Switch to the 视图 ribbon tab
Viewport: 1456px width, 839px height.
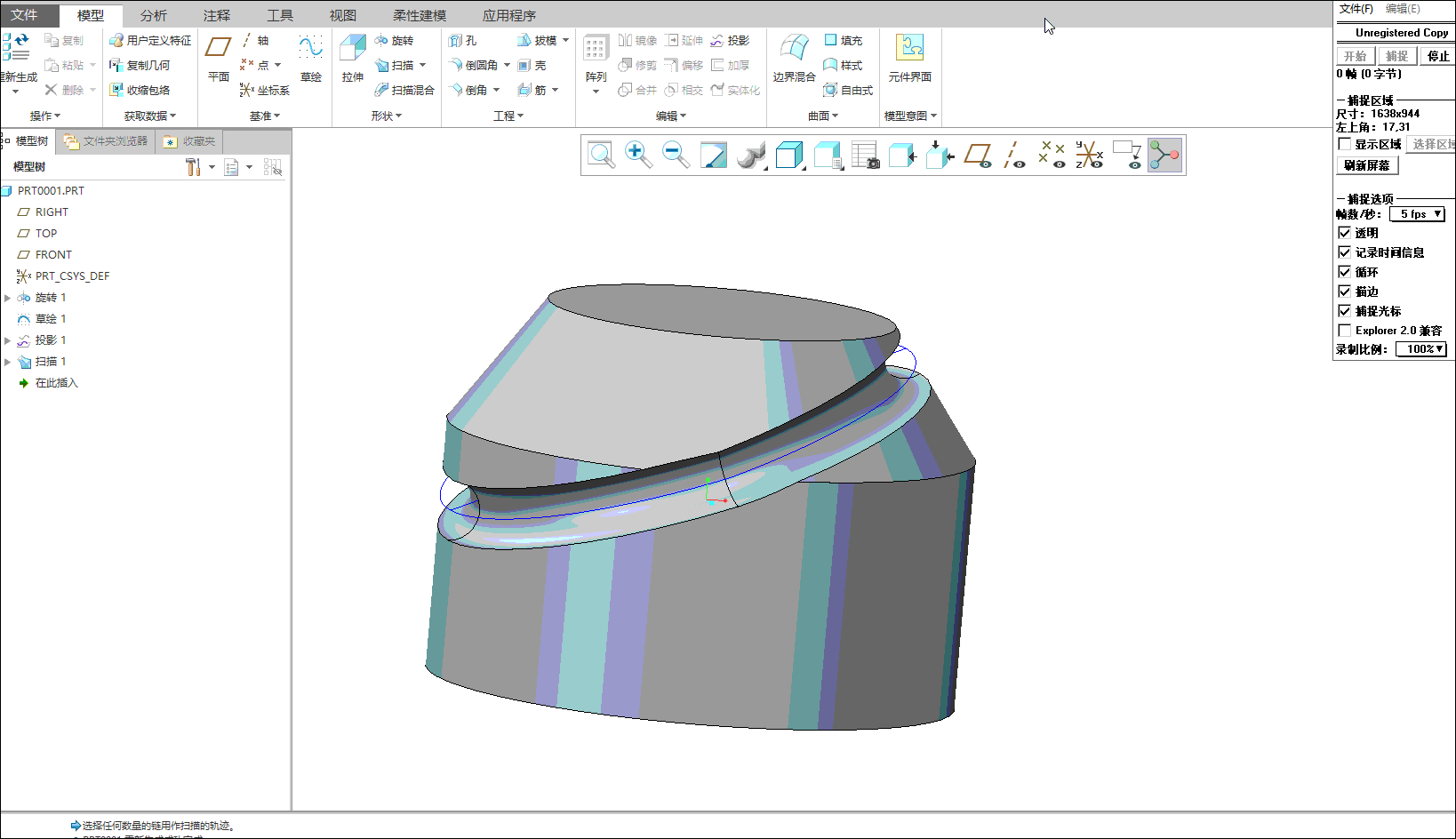[343, 15]
